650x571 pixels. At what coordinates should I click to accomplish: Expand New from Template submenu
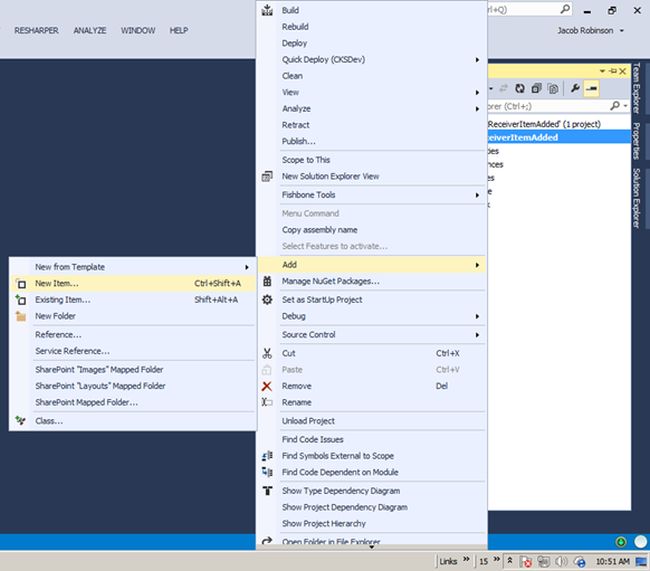coord(247,267)
